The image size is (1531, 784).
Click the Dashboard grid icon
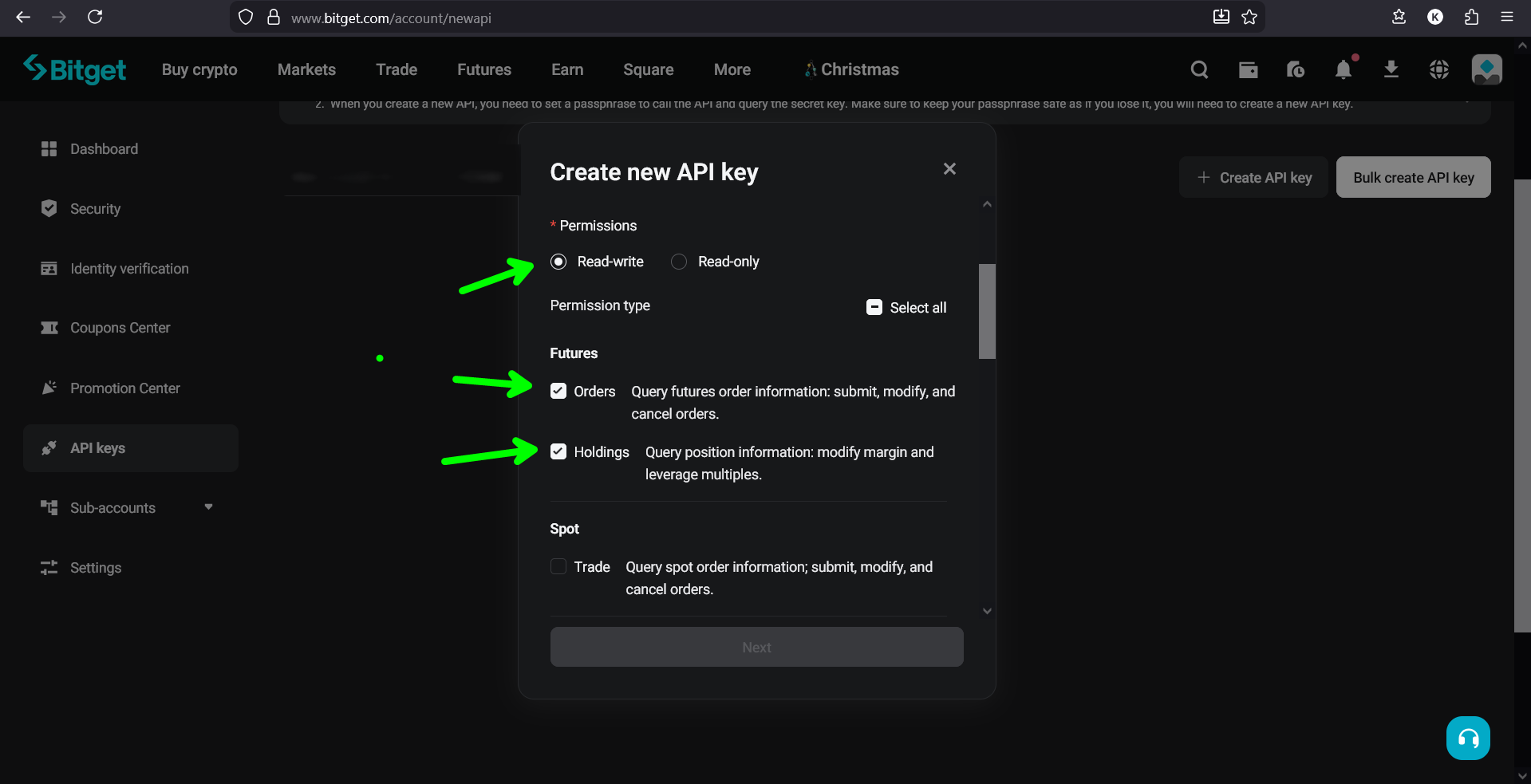click(x=49, y=149)
